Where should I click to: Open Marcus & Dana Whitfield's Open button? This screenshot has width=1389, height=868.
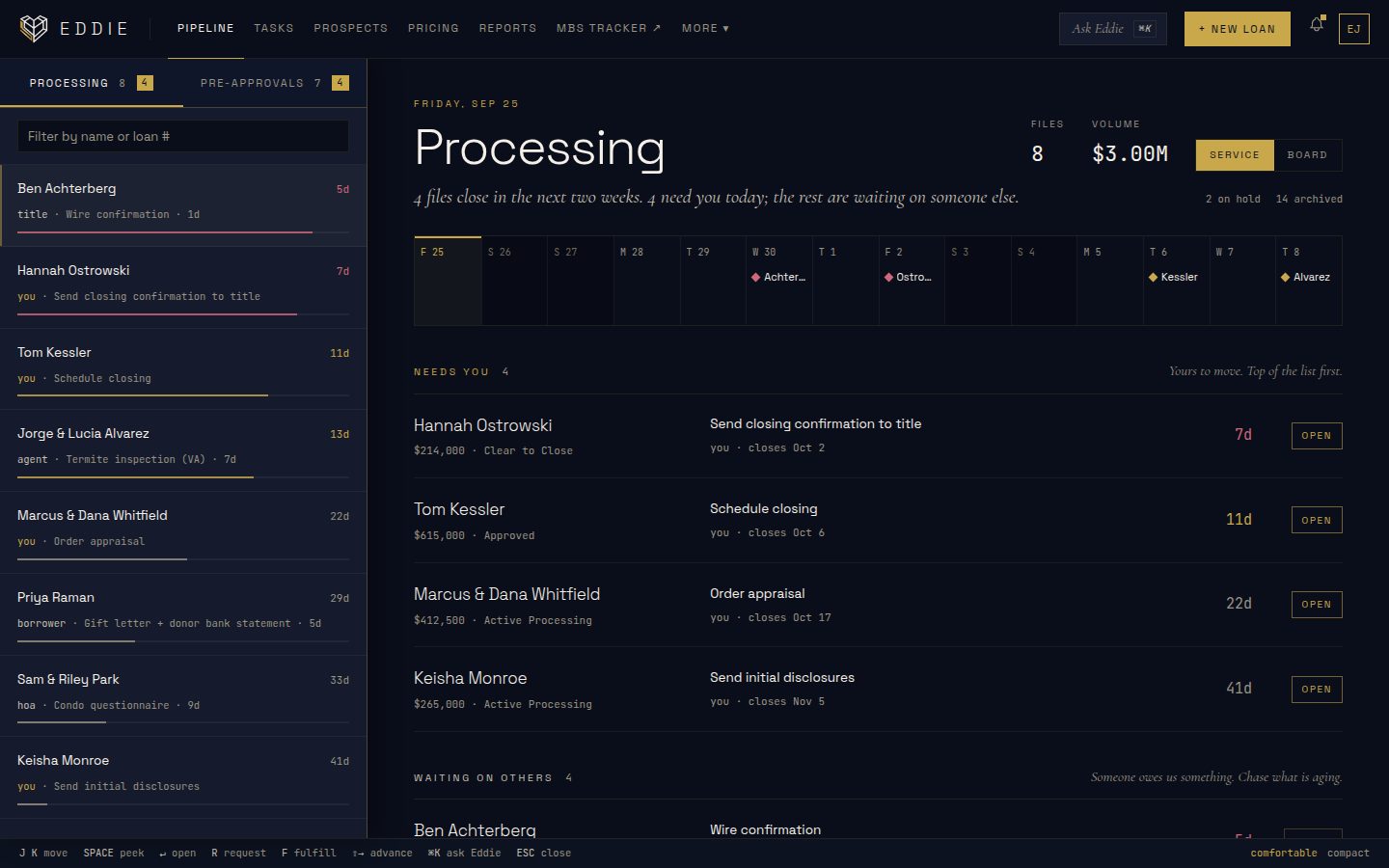coord(1317,605)
